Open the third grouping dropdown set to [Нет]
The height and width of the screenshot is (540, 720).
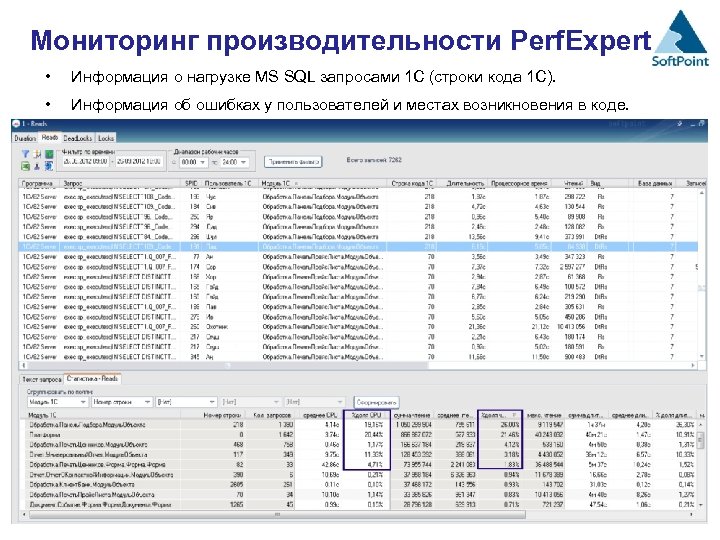pyautogui.click(x=186, y=402)
